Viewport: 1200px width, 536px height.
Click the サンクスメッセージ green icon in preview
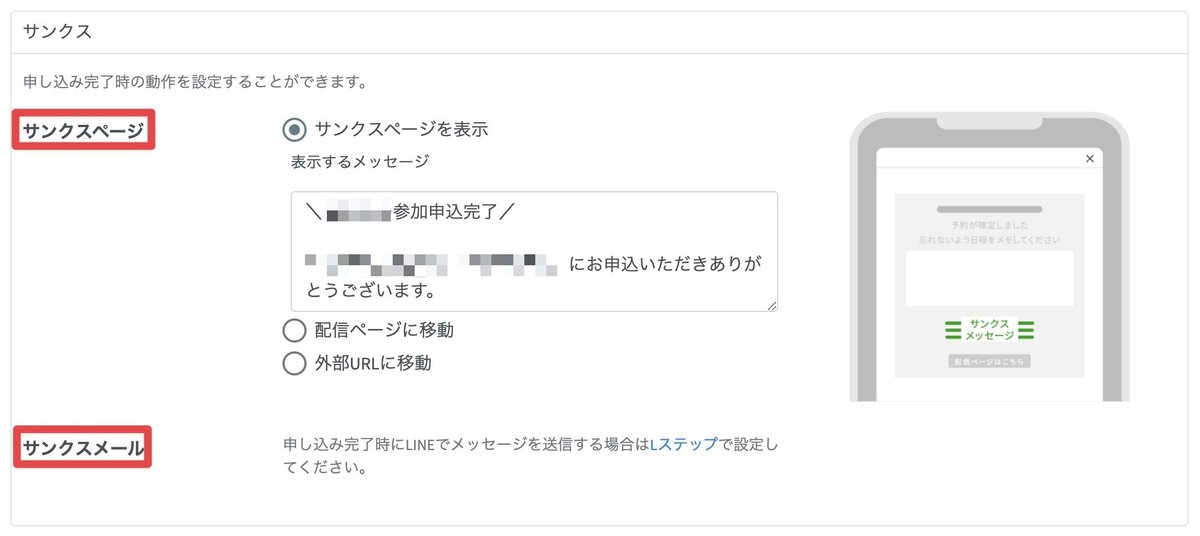pyautogui.click(x=989, y=330)
